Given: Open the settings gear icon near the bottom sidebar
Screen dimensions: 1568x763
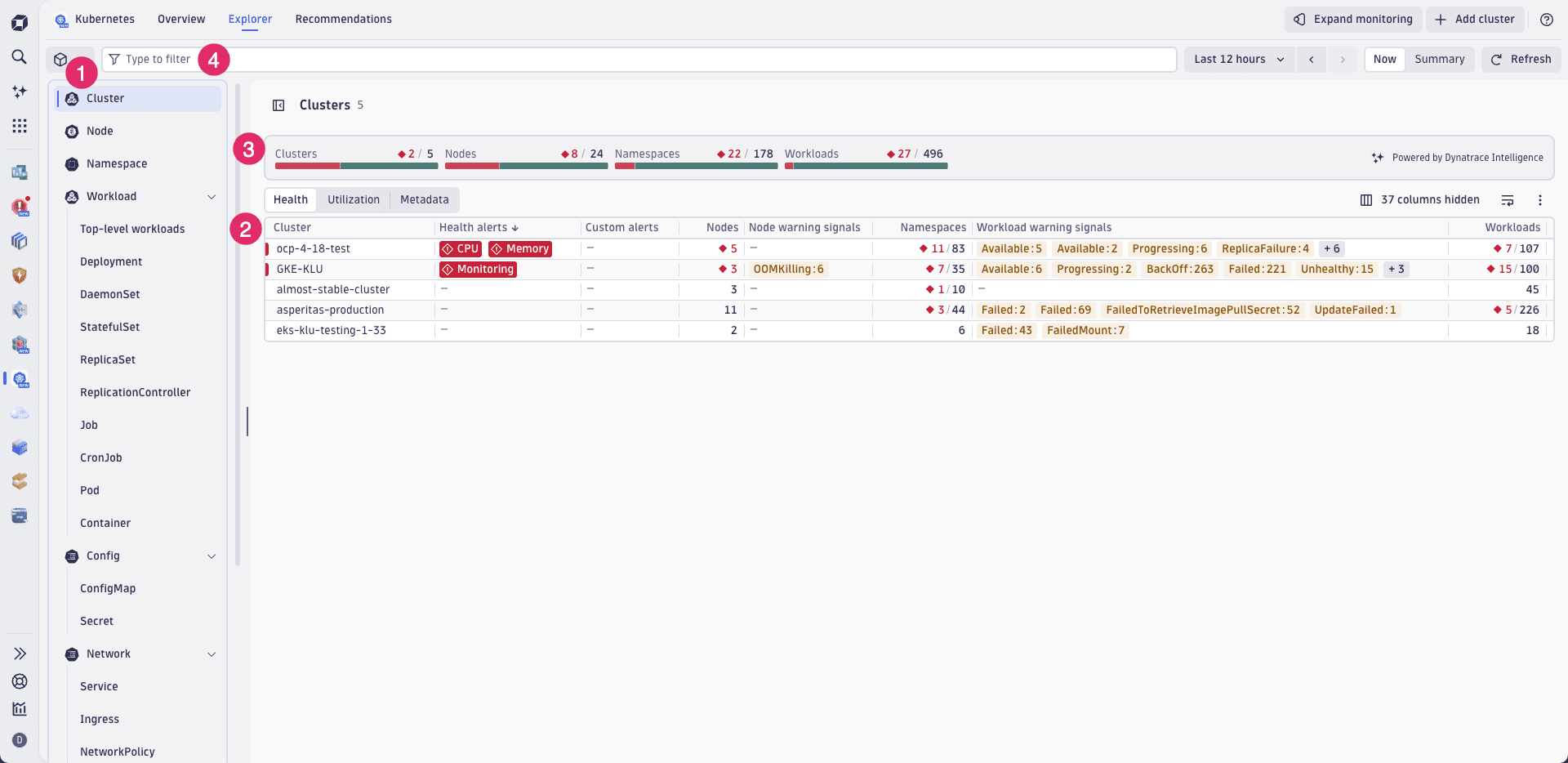Looking at the screenshot, I should pos(20,681).
